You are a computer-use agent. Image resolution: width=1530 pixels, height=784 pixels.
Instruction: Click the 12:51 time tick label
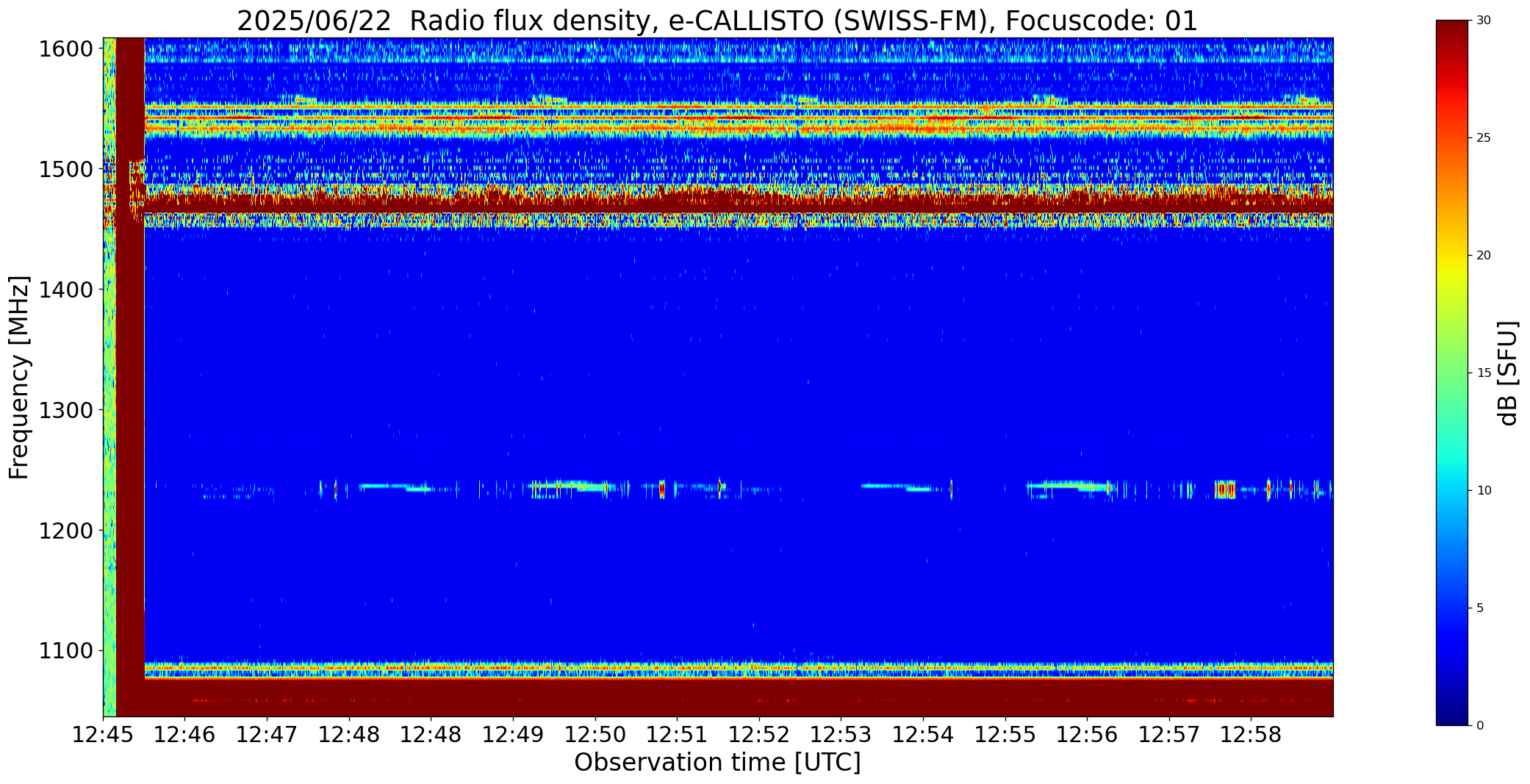[677, 735]
